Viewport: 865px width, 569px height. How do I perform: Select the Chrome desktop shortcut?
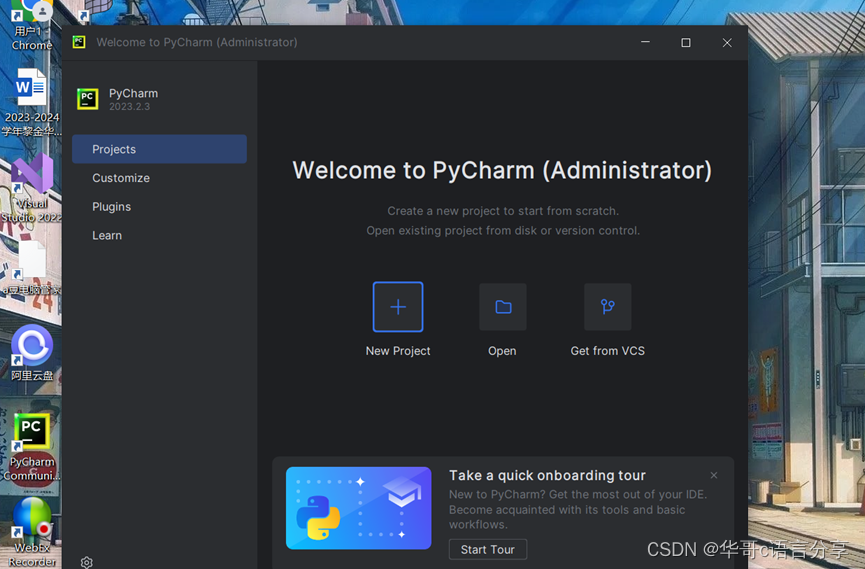(x=31, y=25)
